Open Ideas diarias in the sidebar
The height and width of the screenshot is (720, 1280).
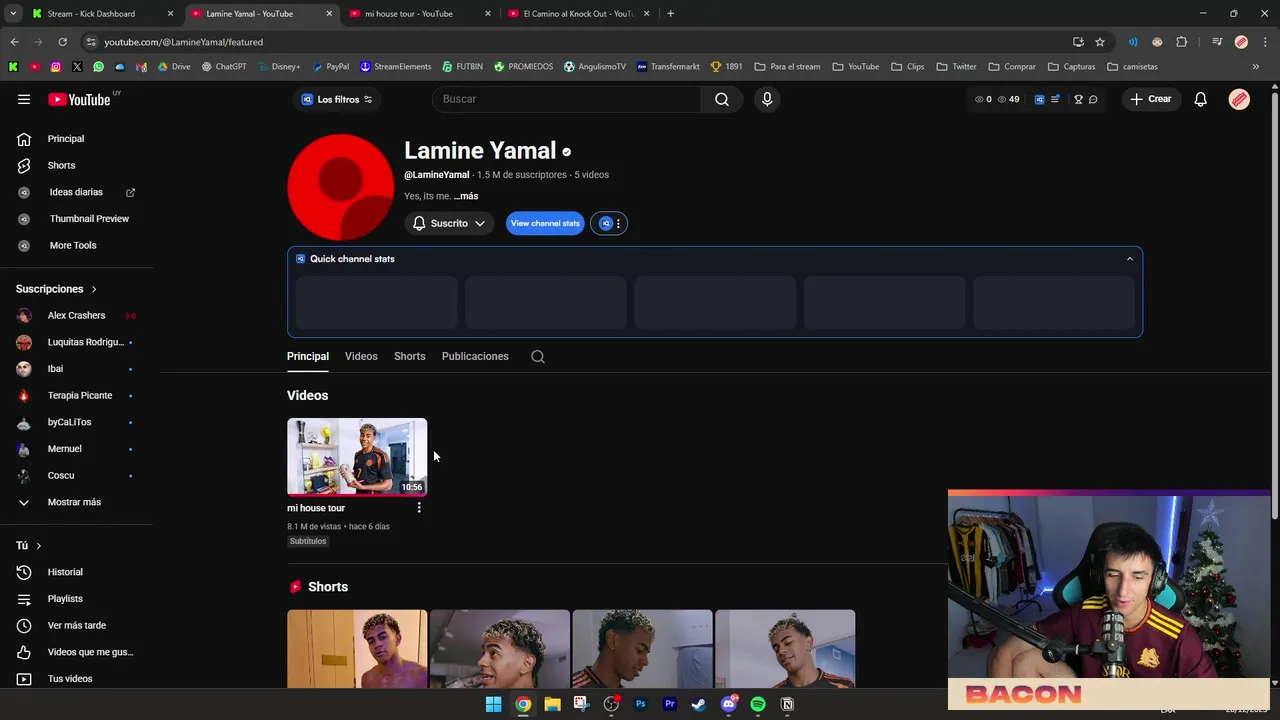tap(76, 192)
